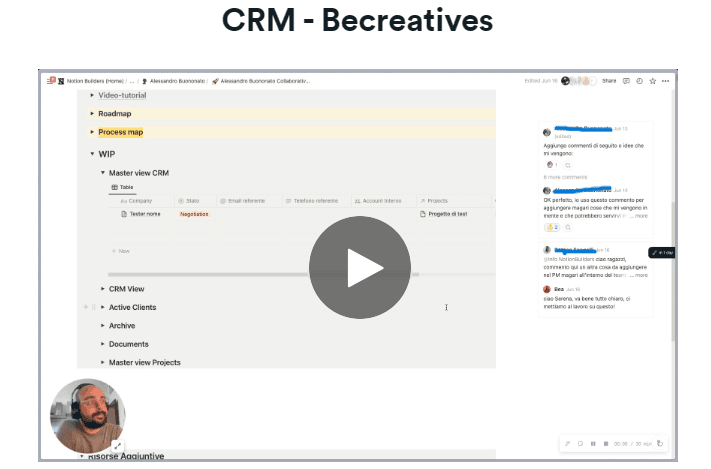711x469 pixels.
Task: Click the Account interno column header
Action: pyautogui.click(x=378, y=201)
